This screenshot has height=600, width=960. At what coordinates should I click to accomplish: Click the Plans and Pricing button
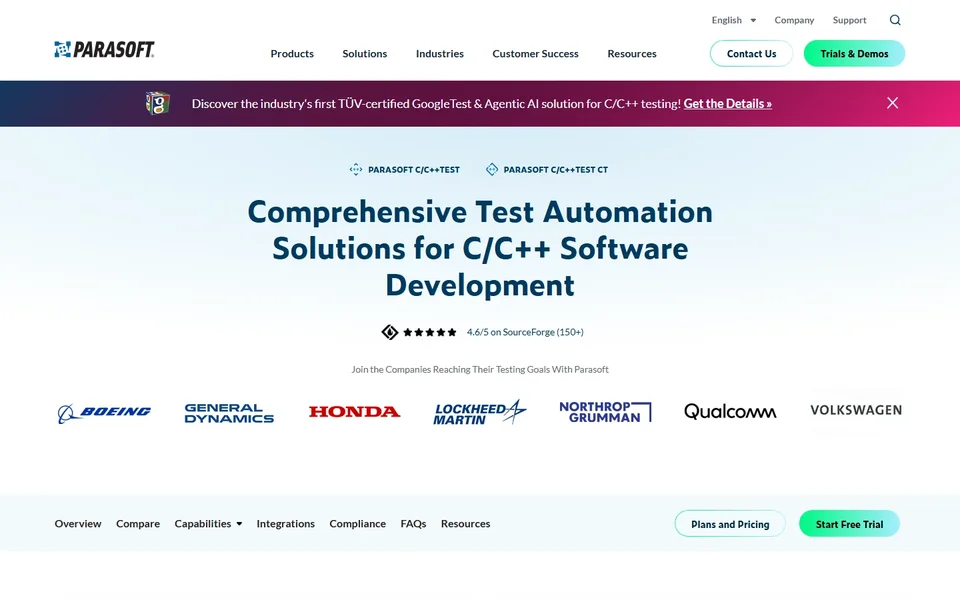click(x=730, y=524)
